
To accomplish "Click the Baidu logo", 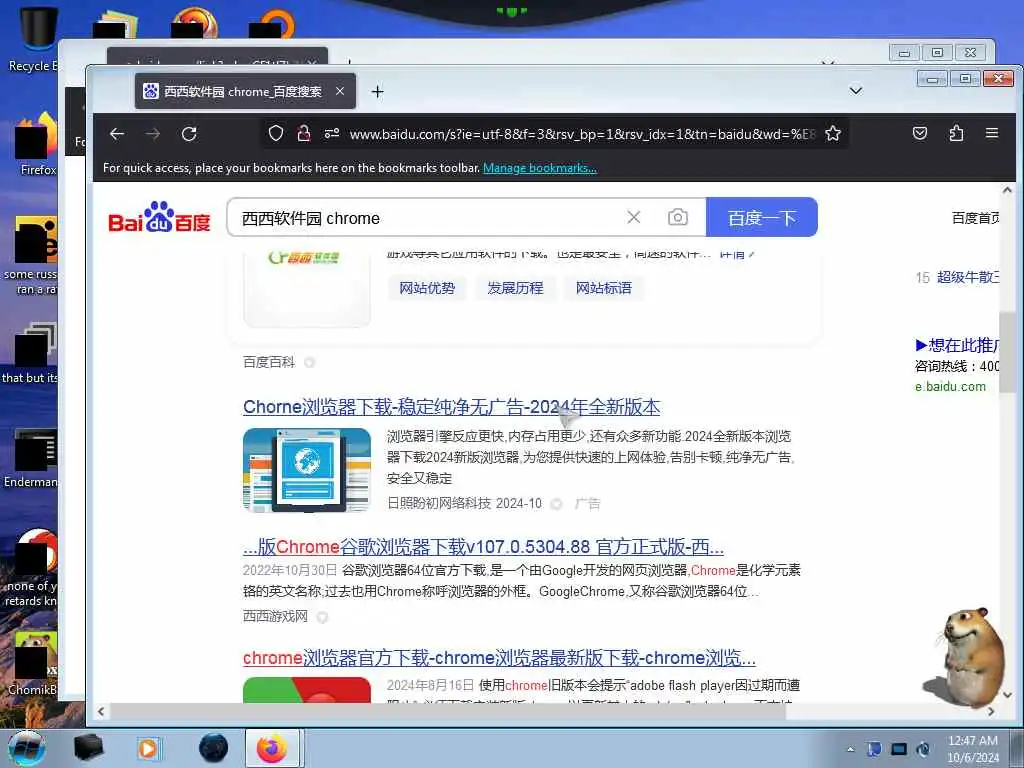I will (x=159, y=217).
